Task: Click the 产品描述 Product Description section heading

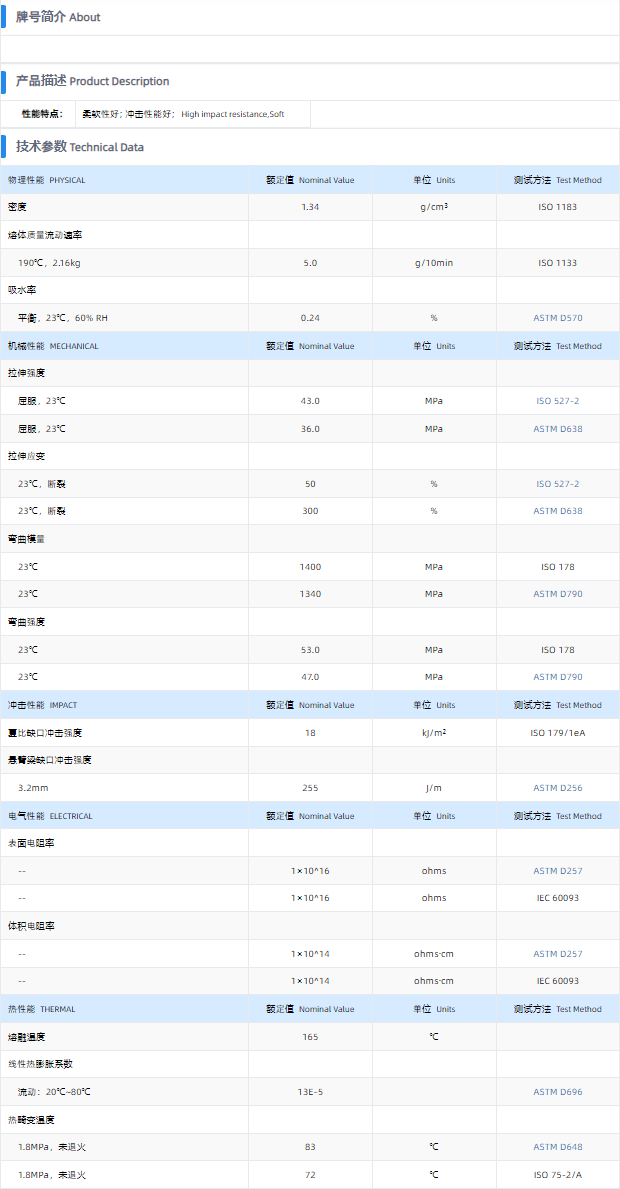Action: [x=92, y=81]
